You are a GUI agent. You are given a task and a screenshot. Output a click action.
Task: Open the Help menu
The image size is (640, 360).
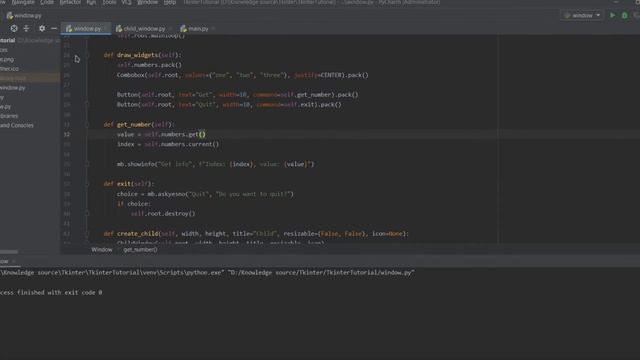pyautogui.click(x=170, y=2)
